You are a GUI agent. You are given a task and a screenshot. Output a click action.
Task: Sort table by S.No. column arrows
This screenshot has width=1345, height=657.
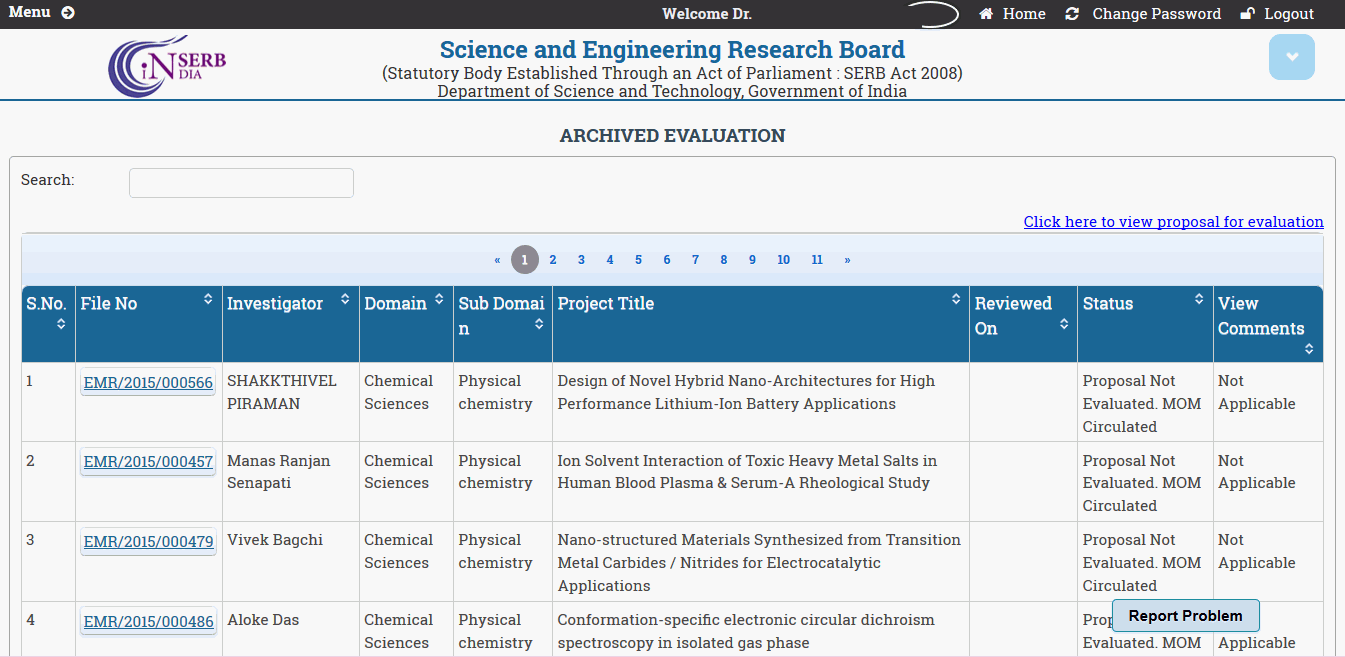point(61,324)
